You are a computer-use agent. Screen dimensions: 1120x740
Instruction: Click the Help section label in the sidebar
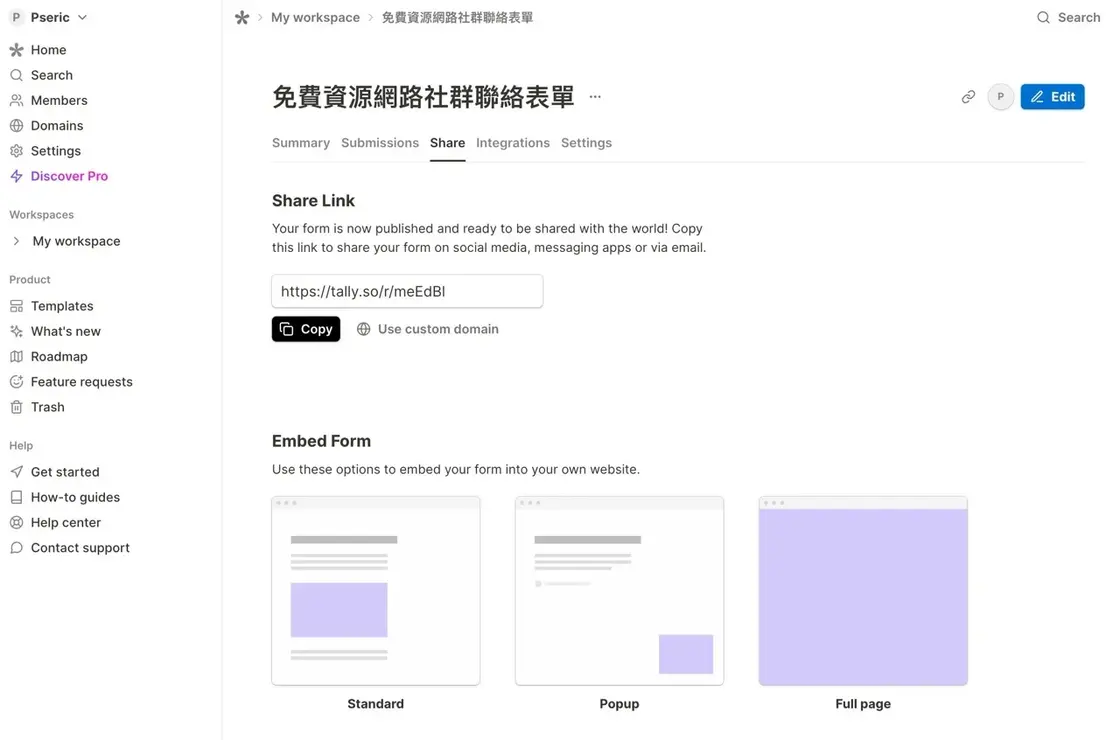[21, 446]
